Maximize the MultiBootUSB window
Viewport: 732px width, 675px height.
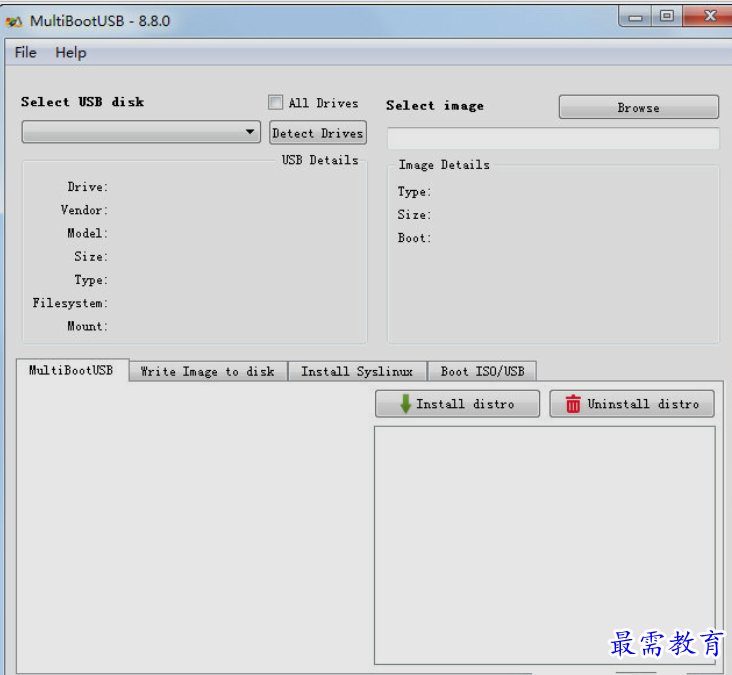(667, 16)
